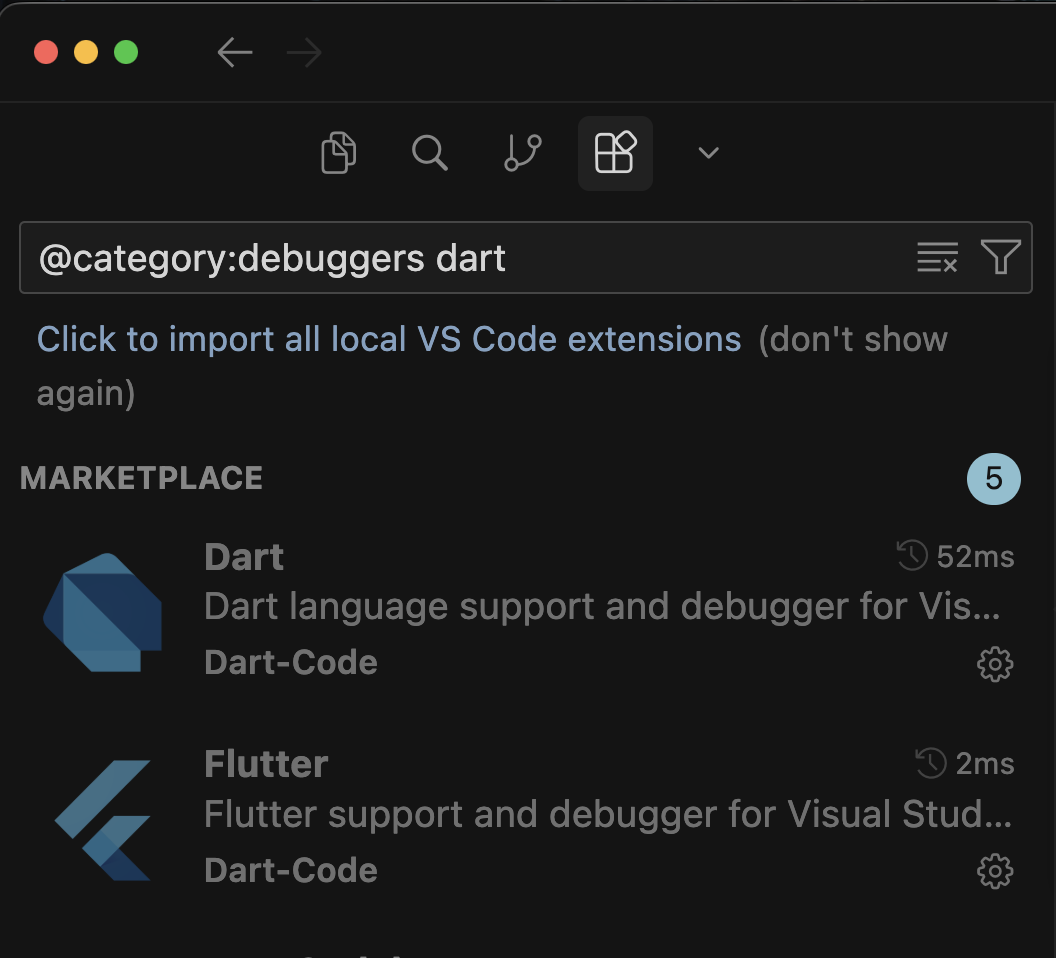Click the Marketplace result count badge 5
The width and height of the screenshot is (1056, 958).
tap(993, 479)
